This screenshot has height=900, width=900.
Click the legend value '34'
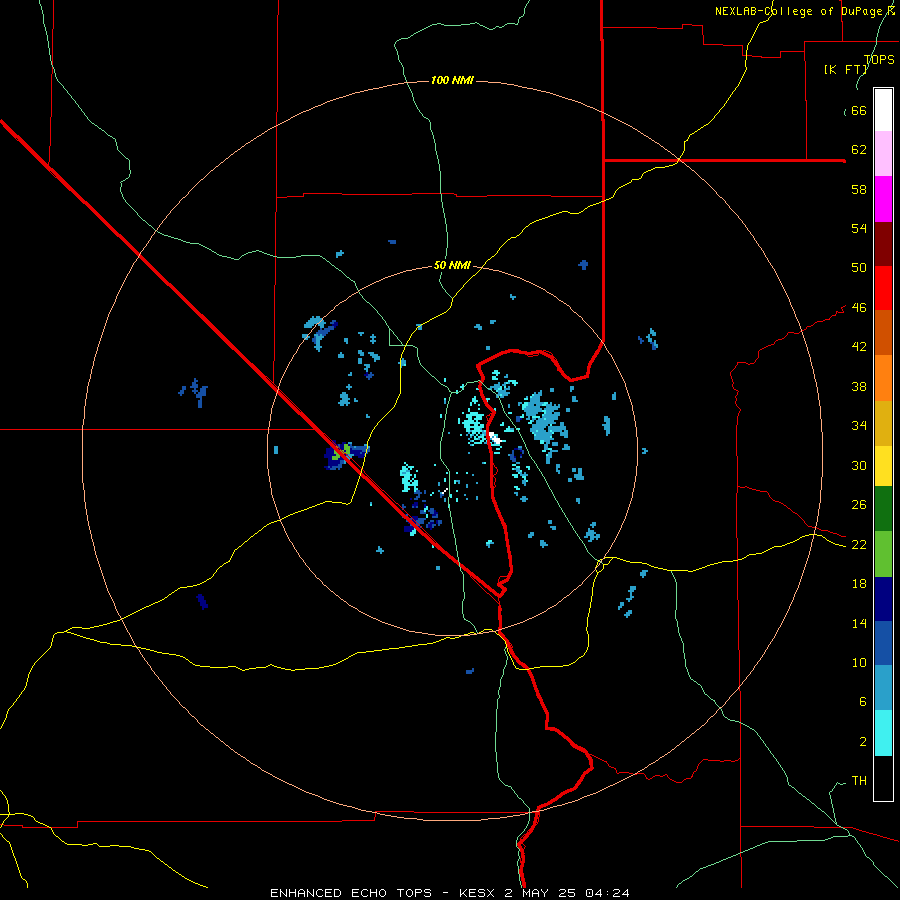859,425
